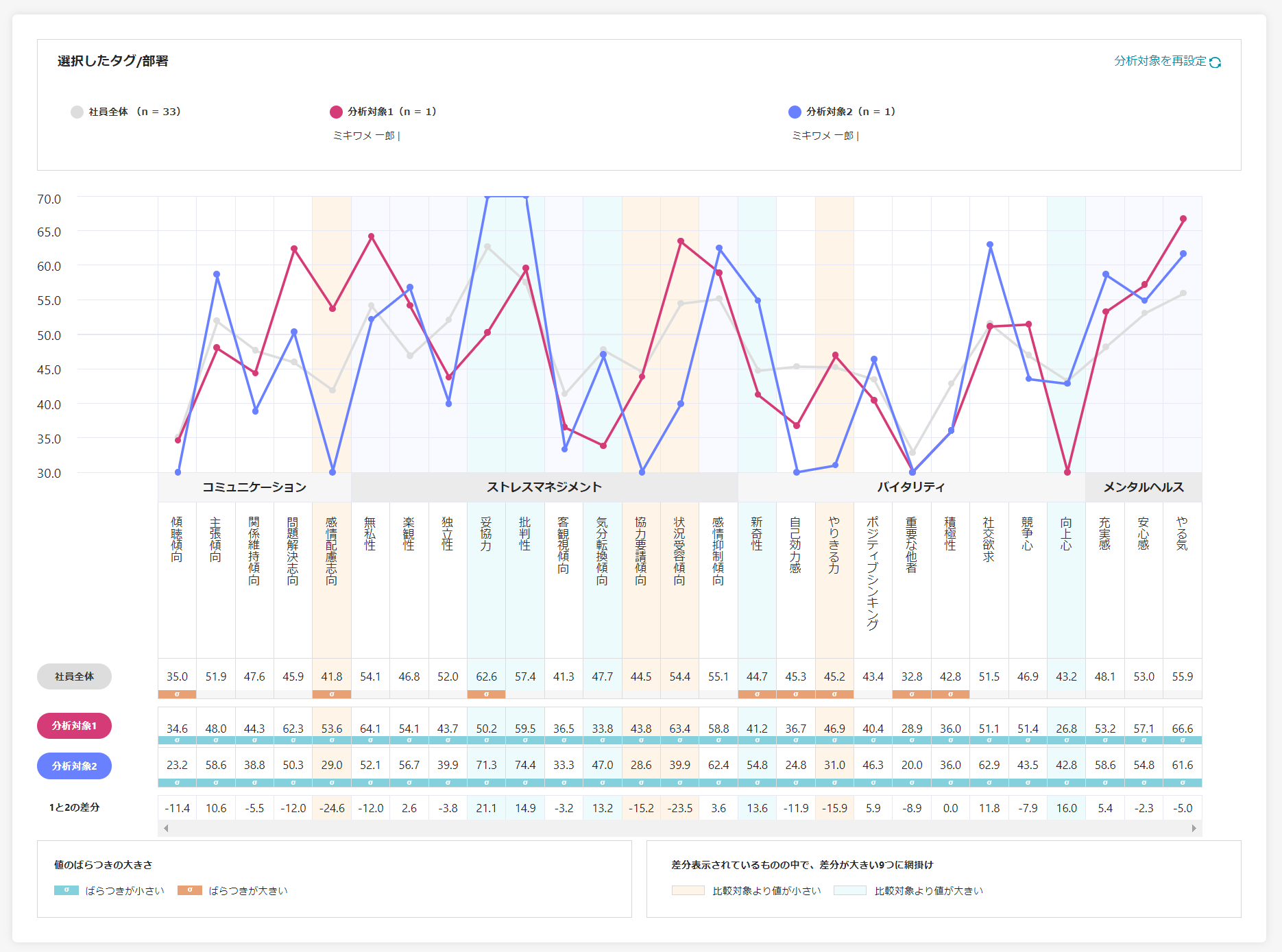Toggle the 社員全体 row button
The image size is (1282, 952).
pos(74,676)
